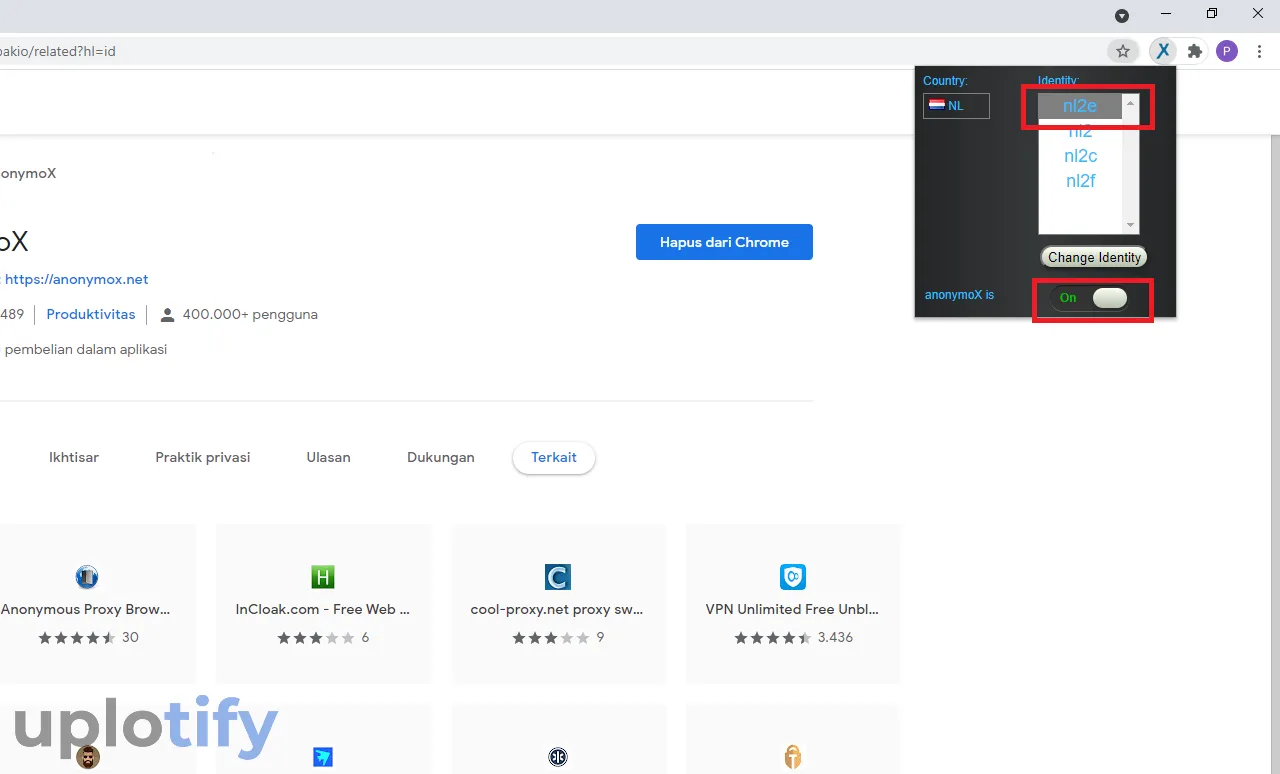Open the NL country dropdown
The height and width of the screenshot is (774, 1280).
click(956, 105)
